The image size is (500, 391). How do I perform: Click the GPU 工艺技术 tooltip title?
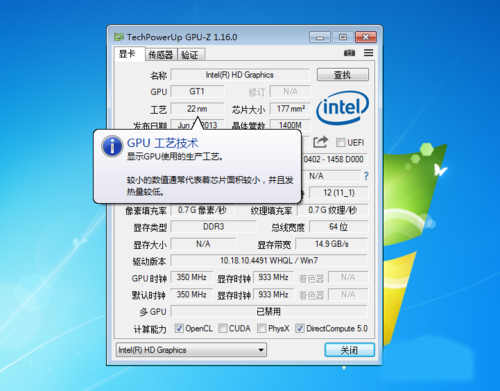click(163, 143)
